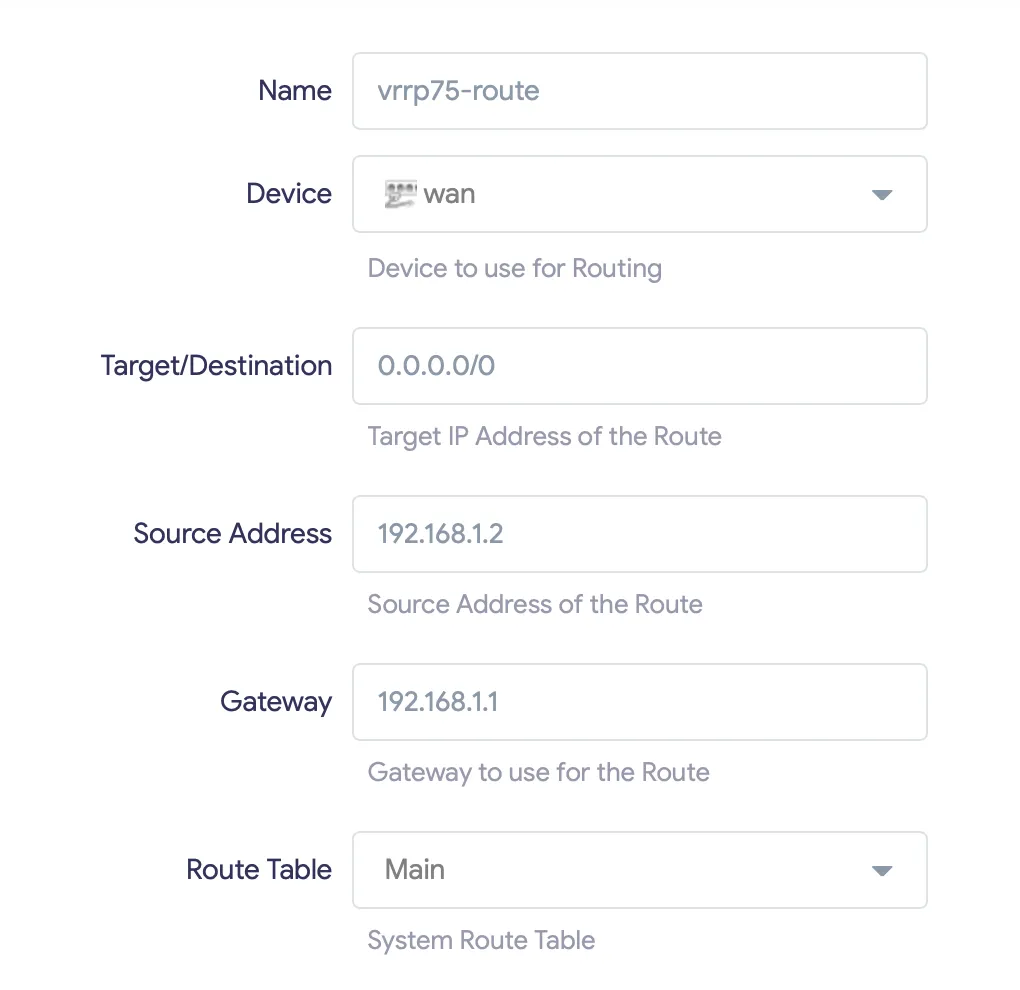1020x990 pixels.
Task: Click the 'Route Table' label
Action: pos(259,870)
